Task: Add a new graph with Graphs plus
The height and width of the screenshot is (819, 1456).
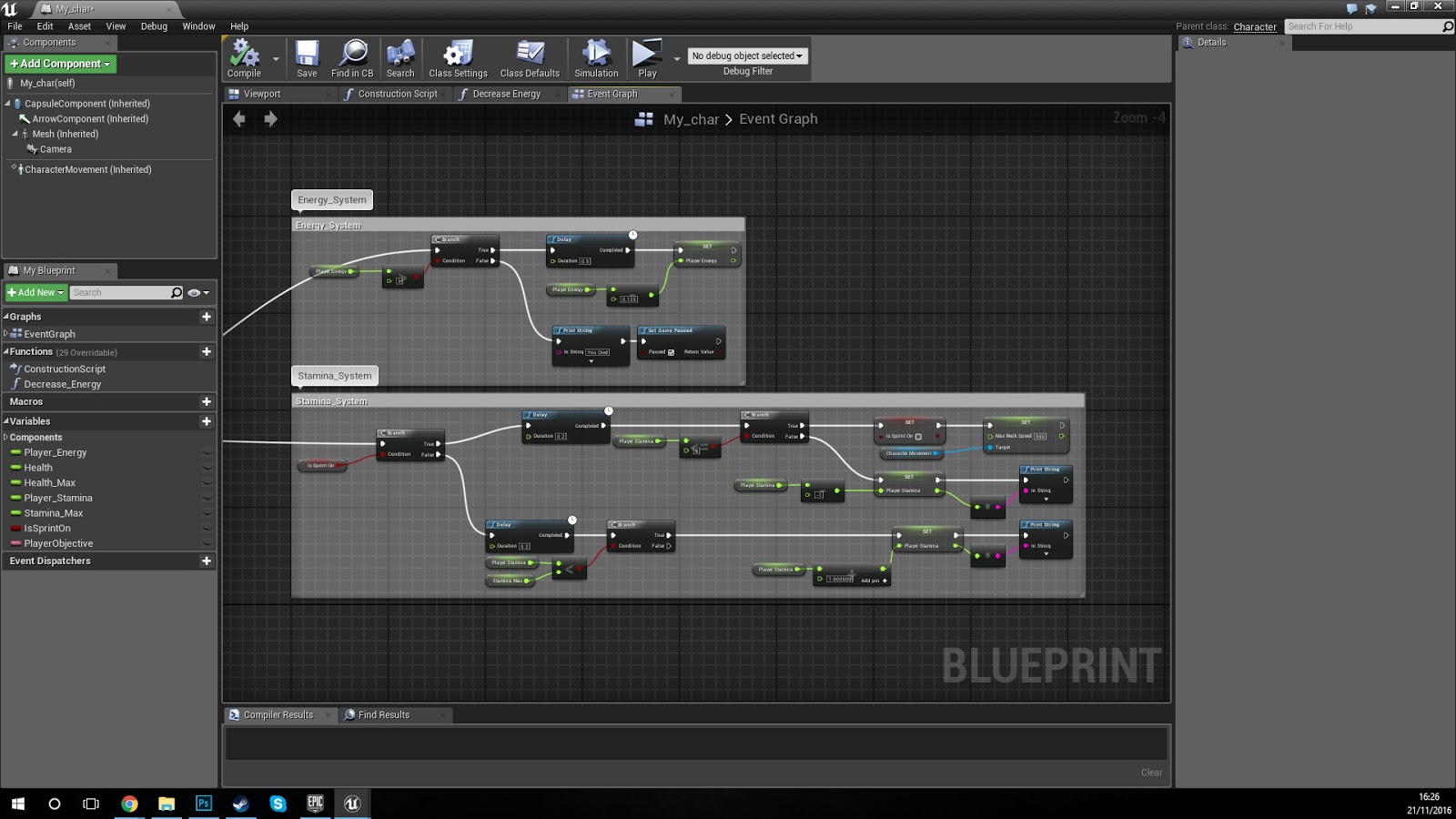Action: click(x=207, y=317)
